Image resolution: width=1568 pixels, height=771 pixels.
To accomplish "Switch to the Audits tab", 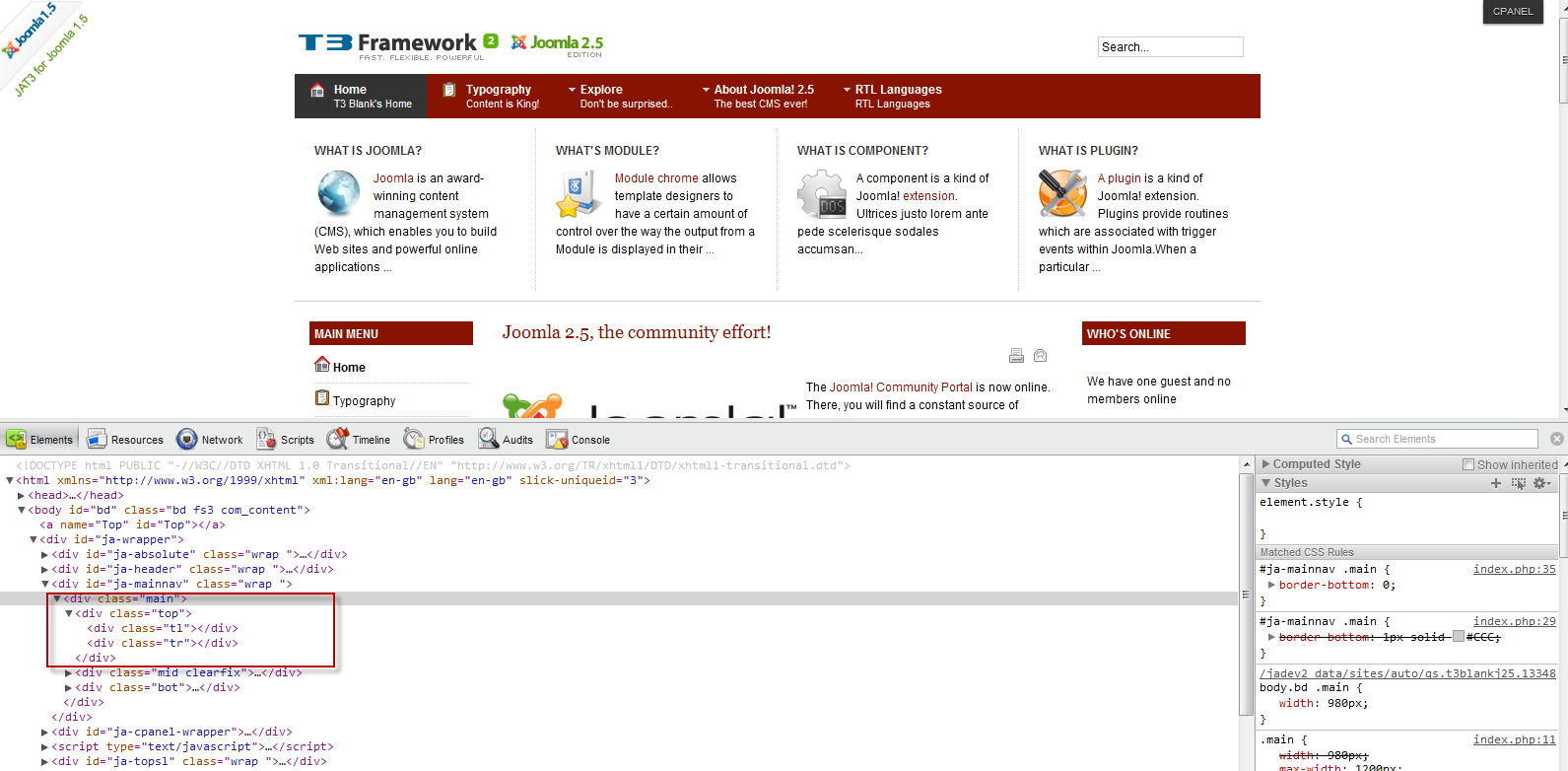I will 506,439.
